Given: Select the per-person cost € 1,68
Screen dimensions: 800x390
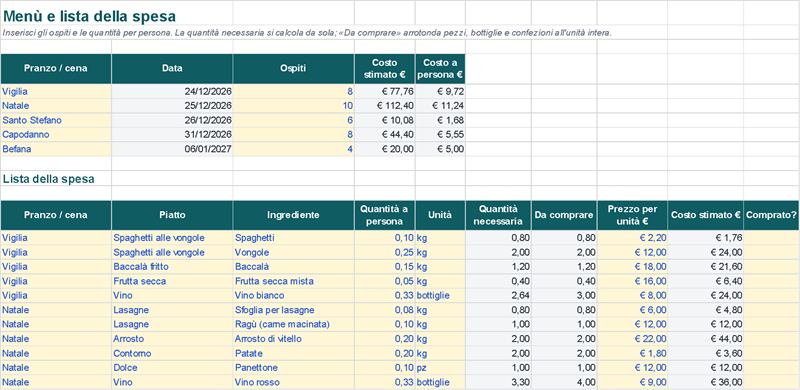Looking at the screenshot, I should (440, 120).
